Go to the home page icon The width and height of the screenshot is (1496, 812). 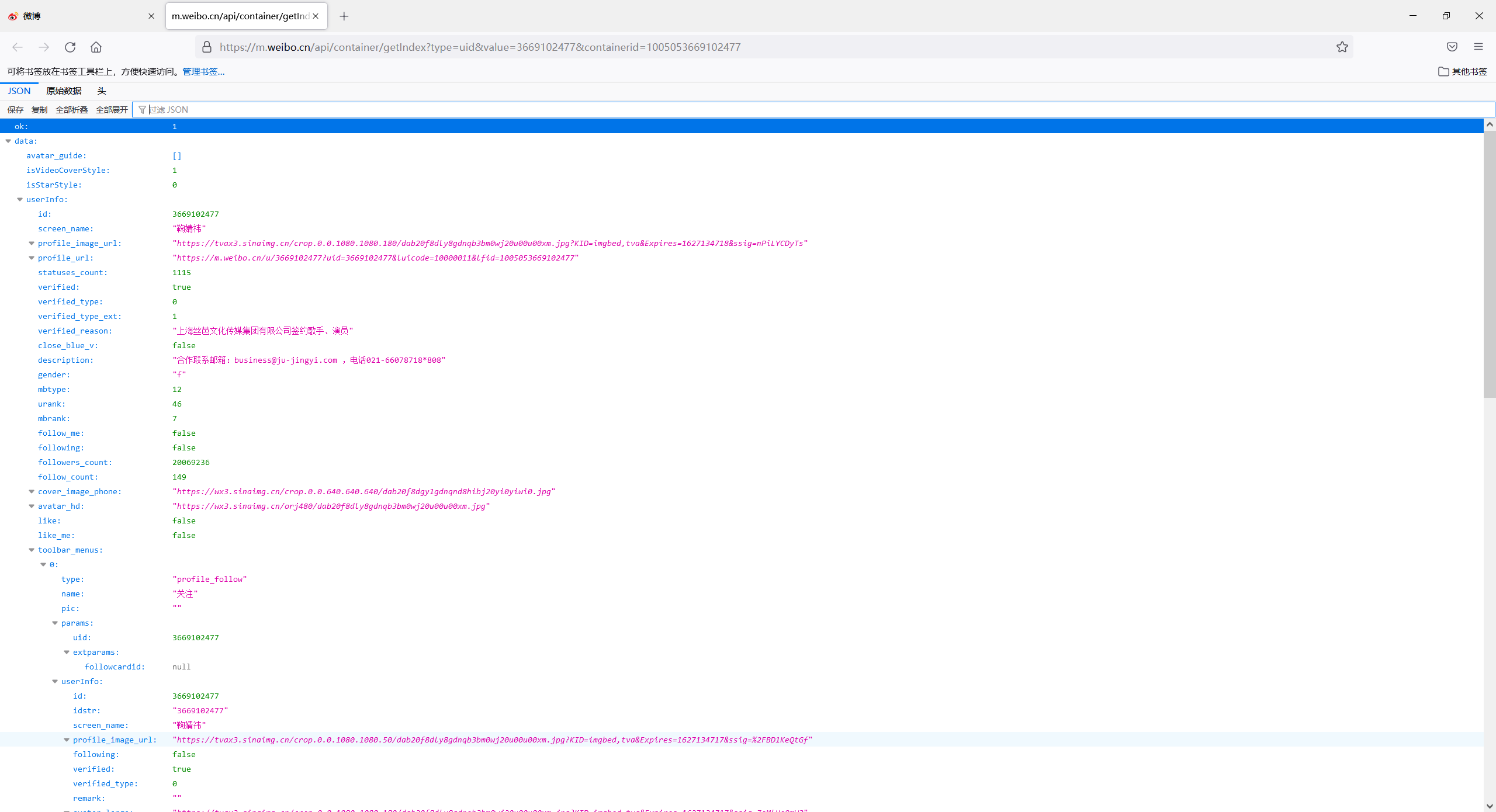click(96, 47)
